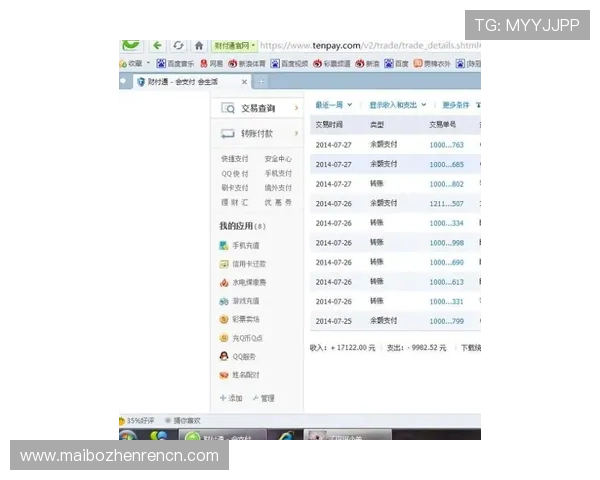The width and height of the screenshot is (600, 480).
Task: Expand the 交易查询 arrow chevron
Action: pos(296,108)
